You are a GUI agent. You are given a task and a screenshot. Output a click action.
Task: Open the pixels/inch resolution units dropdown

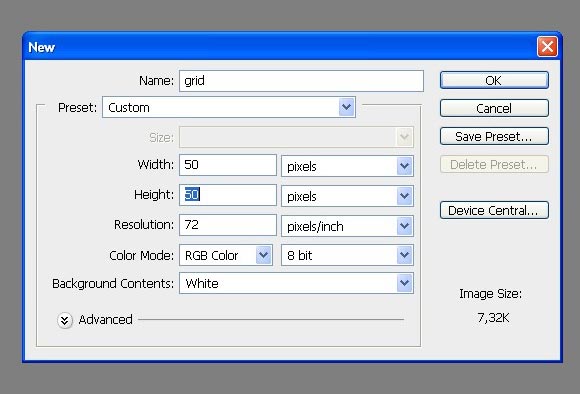click(x=347, y=226)
